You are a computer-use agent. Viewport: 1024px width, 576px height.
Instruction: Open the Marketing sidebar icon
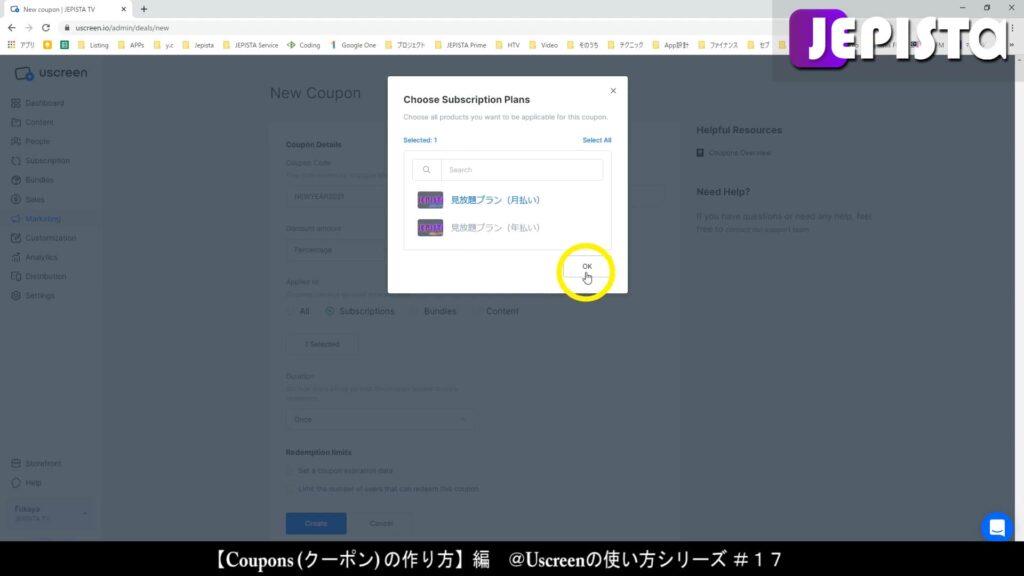click(x=16, y=219)
